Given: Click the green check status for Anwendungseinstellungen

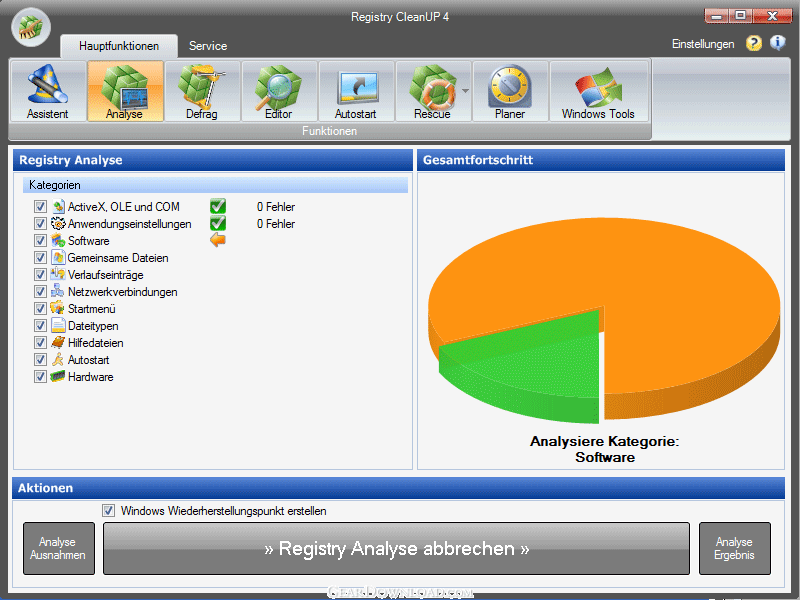Looking at the screenshot, I should tap(218, 223).
